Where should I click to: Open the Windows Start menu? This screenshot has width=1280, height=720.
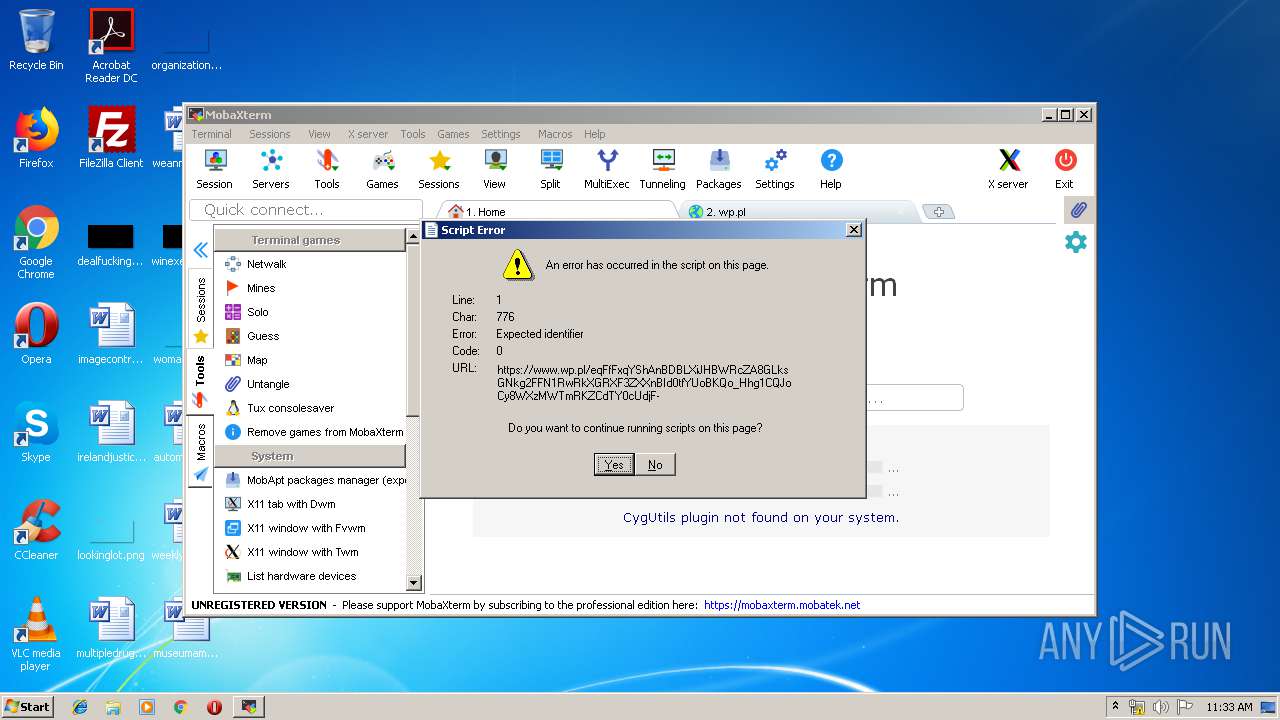point(28,706)
